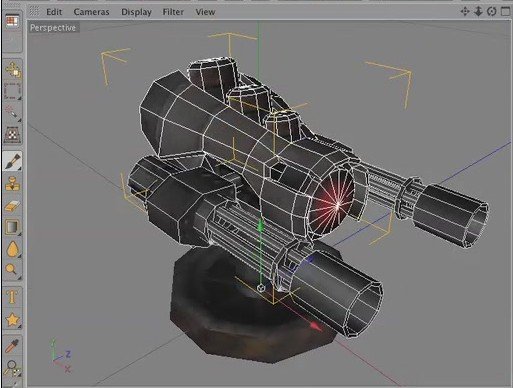The width and height of the screenshot is (513, 388).
Task: Select the Clone Stamp tool
Action: (12, 184)
